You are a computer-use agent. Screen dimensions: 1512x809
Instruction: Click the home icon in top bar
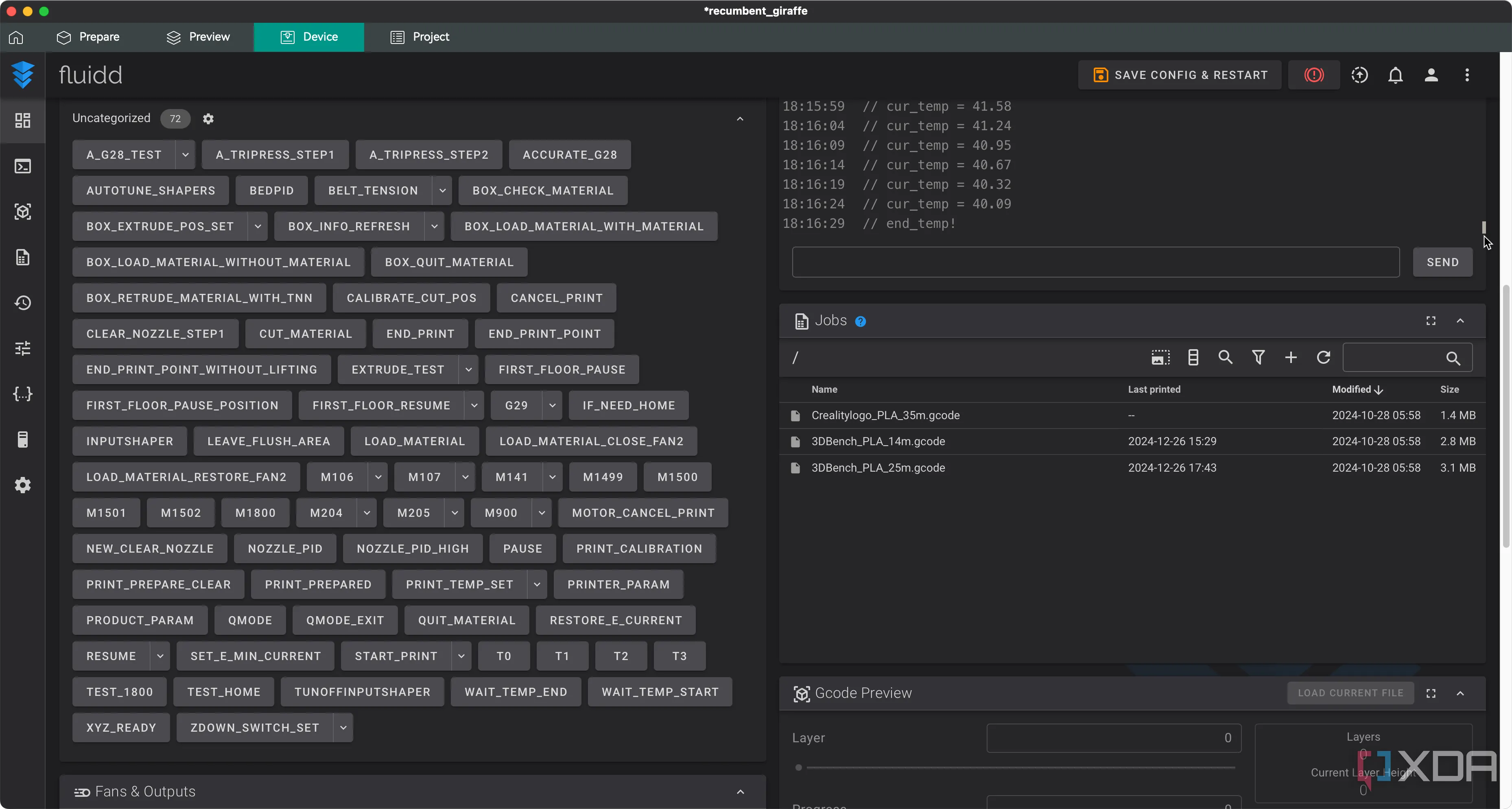[16, 37]
